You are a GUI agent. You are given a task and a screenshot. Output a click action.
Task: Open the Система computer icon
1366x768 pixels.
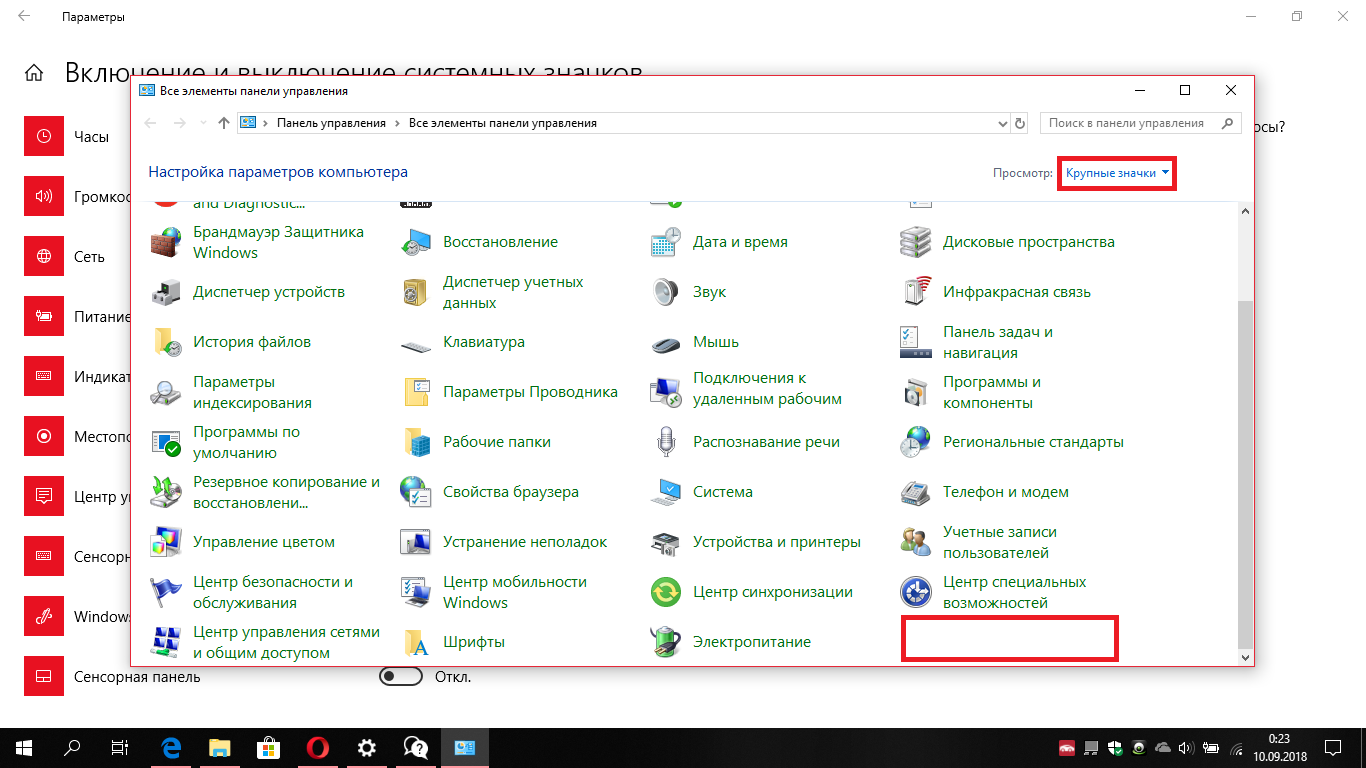666,492
